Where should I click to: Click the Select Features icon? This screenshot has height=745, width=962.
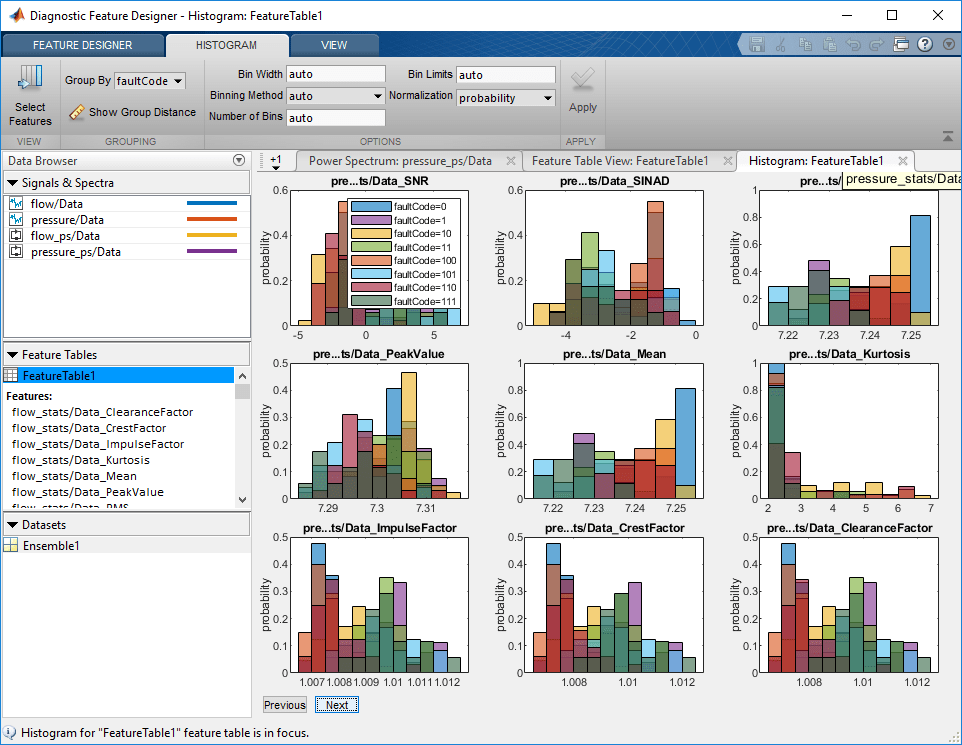tap(30, 79)
